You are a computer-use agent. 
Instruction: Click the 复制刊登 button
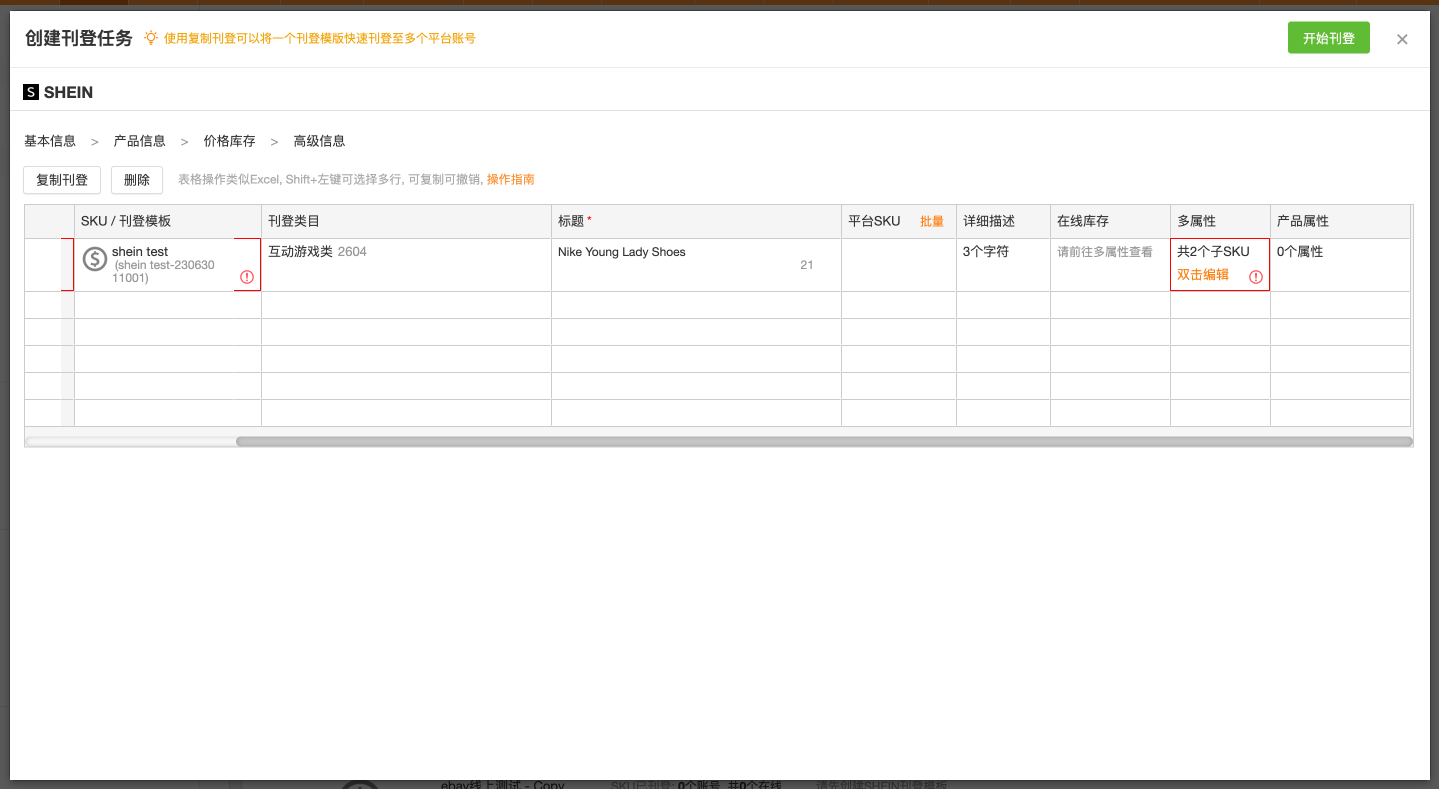62,180
